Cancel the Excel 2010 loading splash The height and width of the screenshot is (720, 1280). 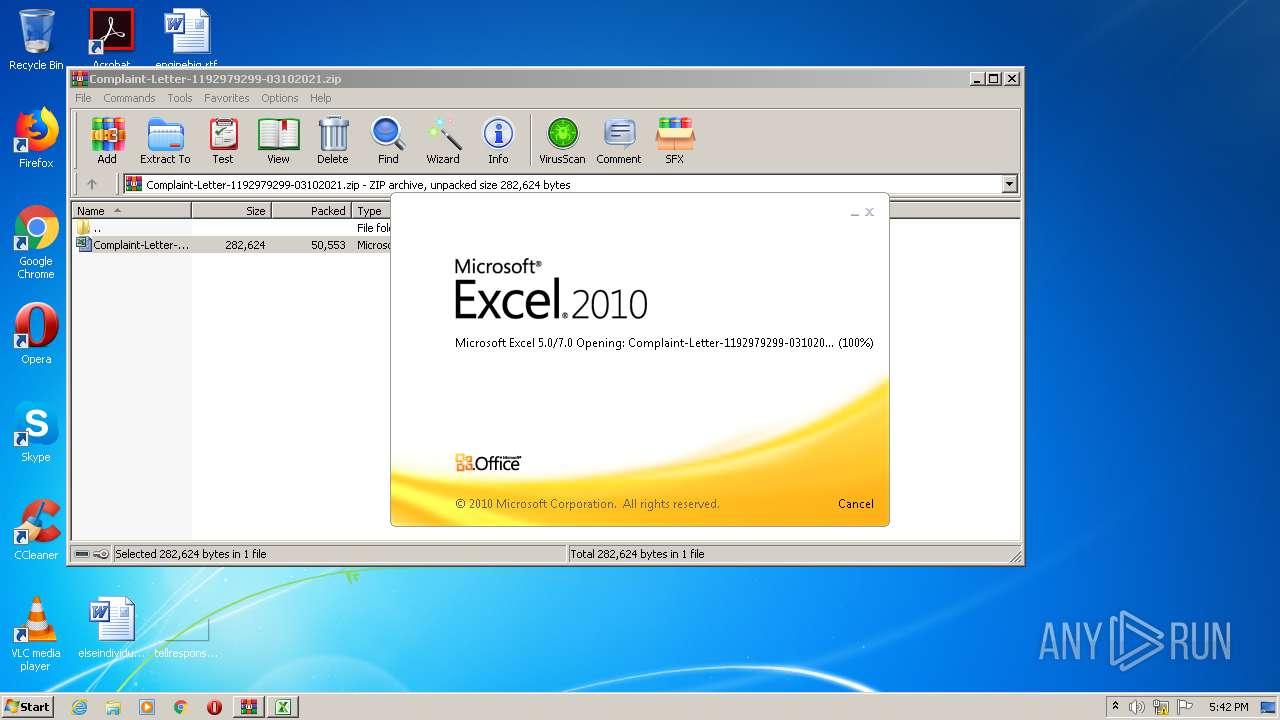click(856, 504)
